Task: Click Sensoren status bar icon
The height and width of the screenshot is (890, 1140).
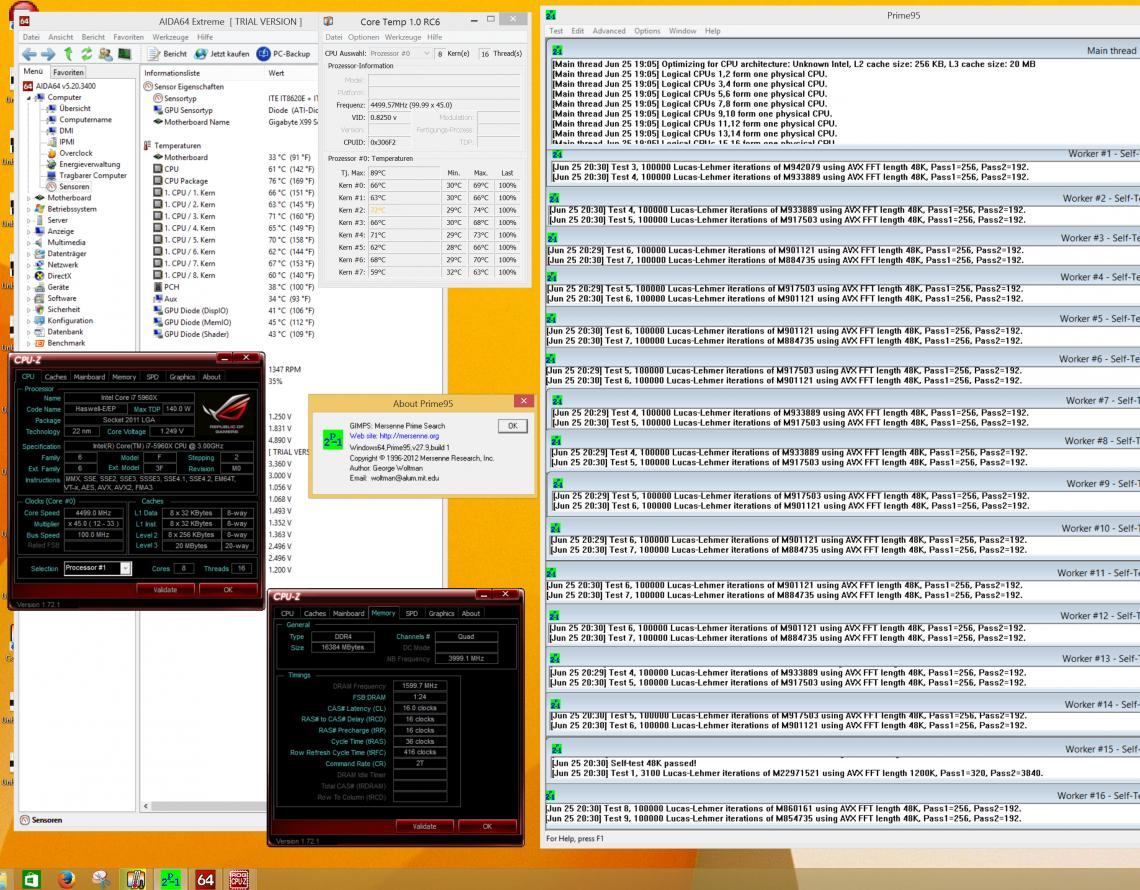Action: pos(25,820)
